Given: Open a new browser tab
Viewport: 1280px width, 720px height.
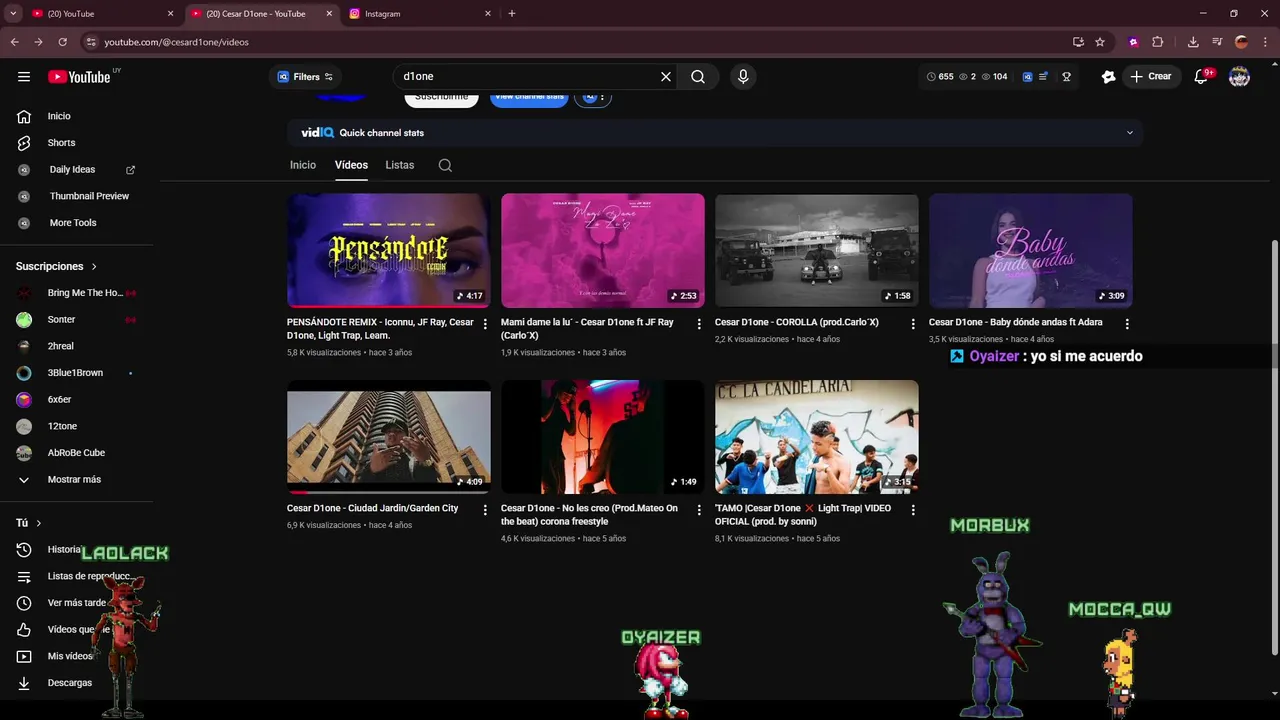Looking at the screenshot, I should [512, 14].
